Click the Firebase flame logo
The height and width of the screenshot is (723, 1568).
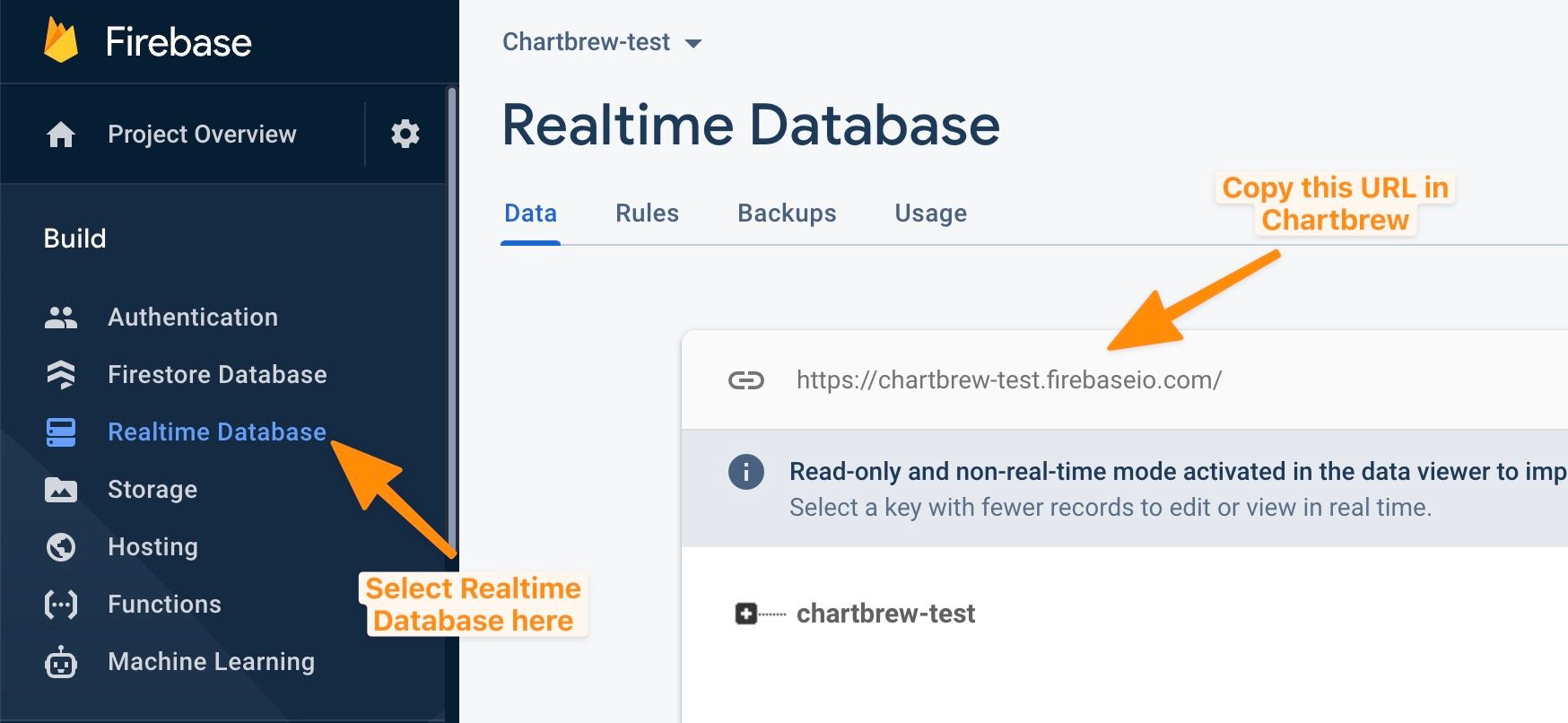(x=61, y=41)
